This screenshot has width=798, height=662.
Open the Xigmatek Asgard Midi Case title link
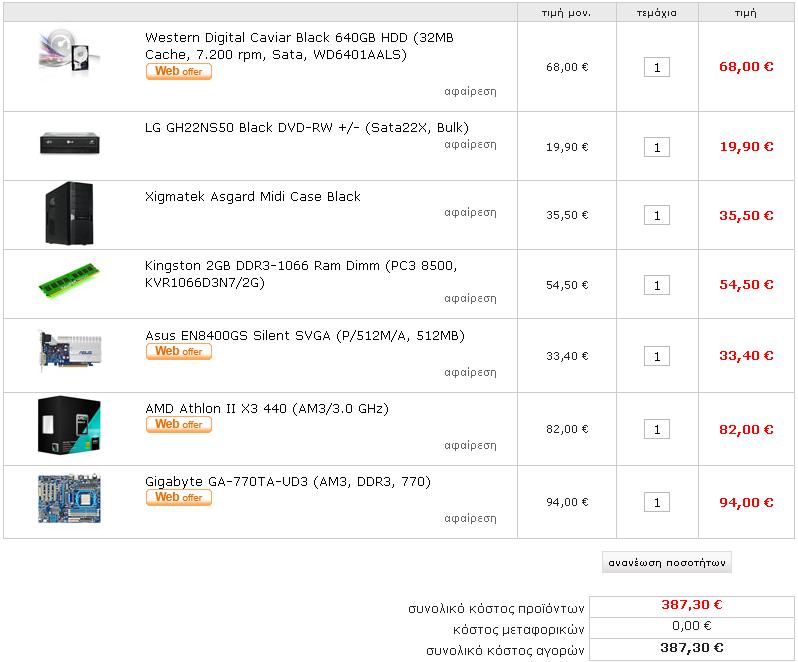tap(252, 196)
